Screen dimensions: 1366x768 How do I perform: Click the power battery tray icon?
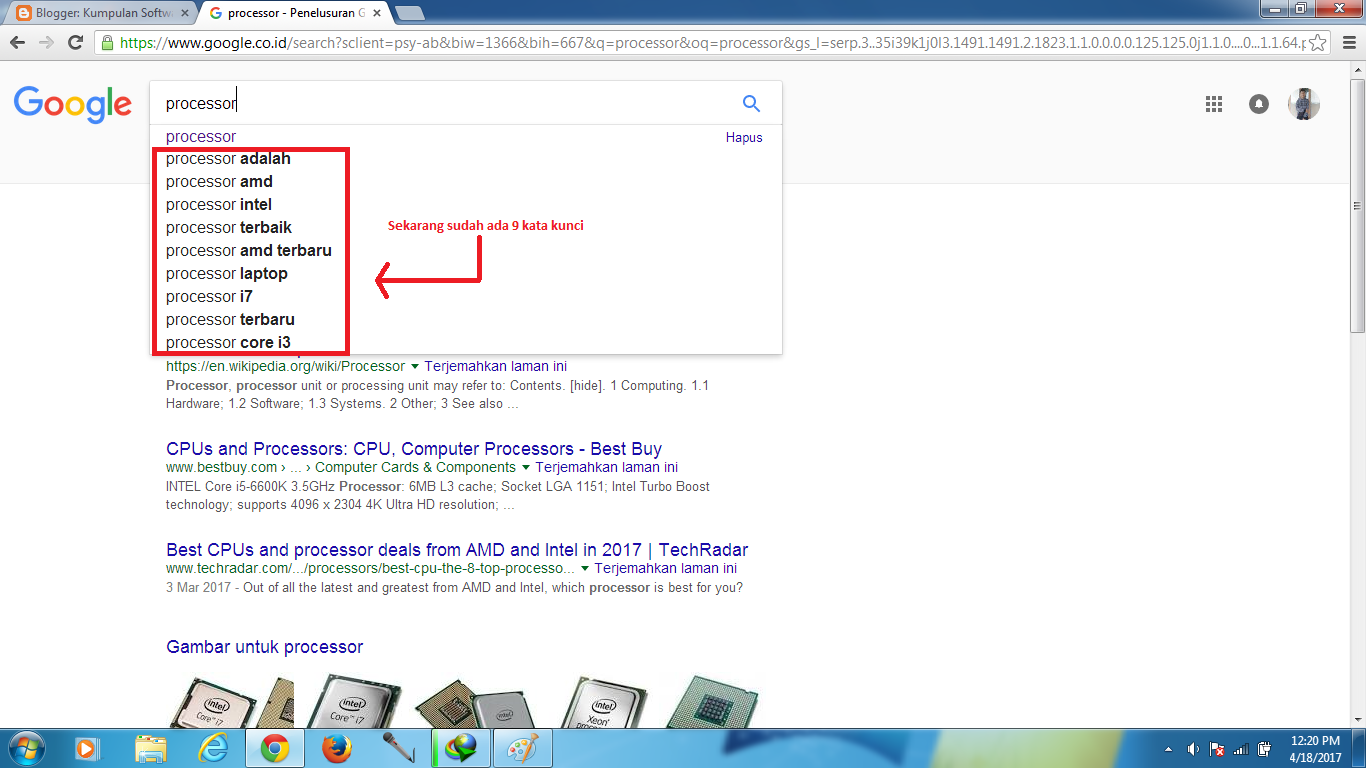[x=1265, y=749]
